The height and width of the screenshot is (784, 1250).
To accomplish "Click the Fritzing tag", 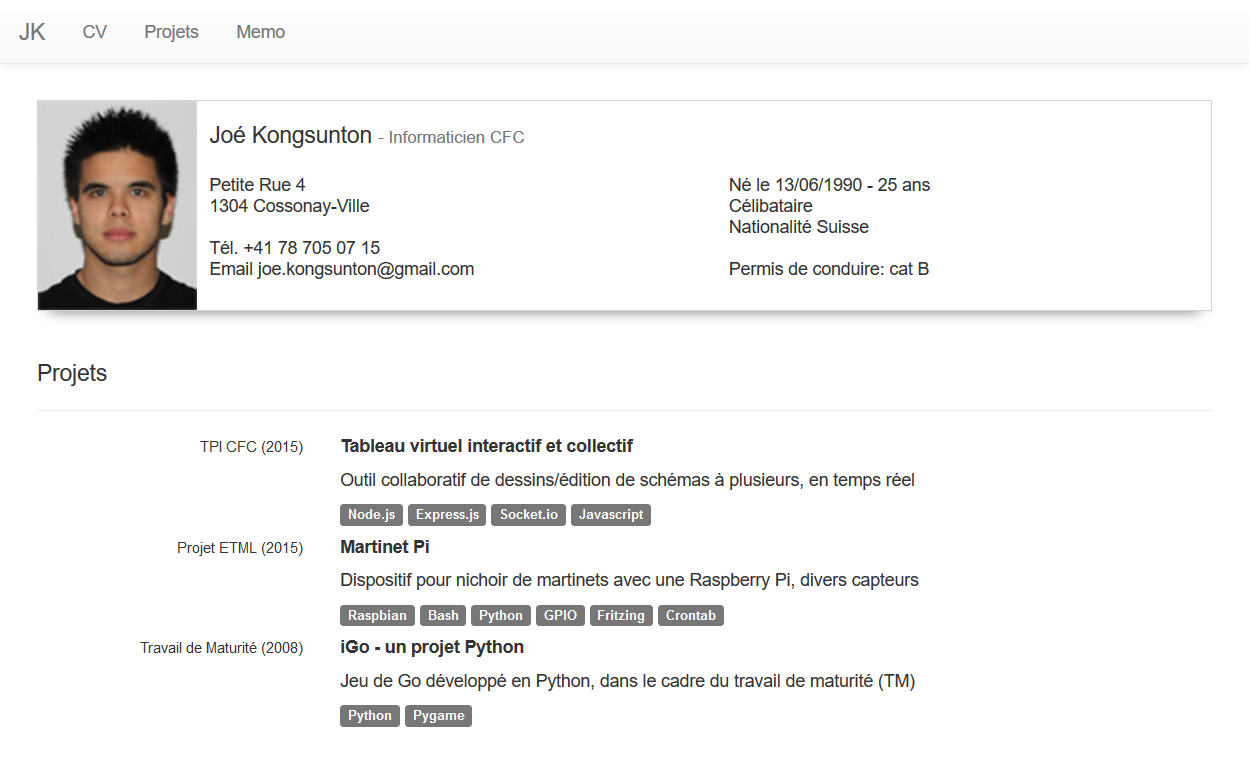I will 621,615.
